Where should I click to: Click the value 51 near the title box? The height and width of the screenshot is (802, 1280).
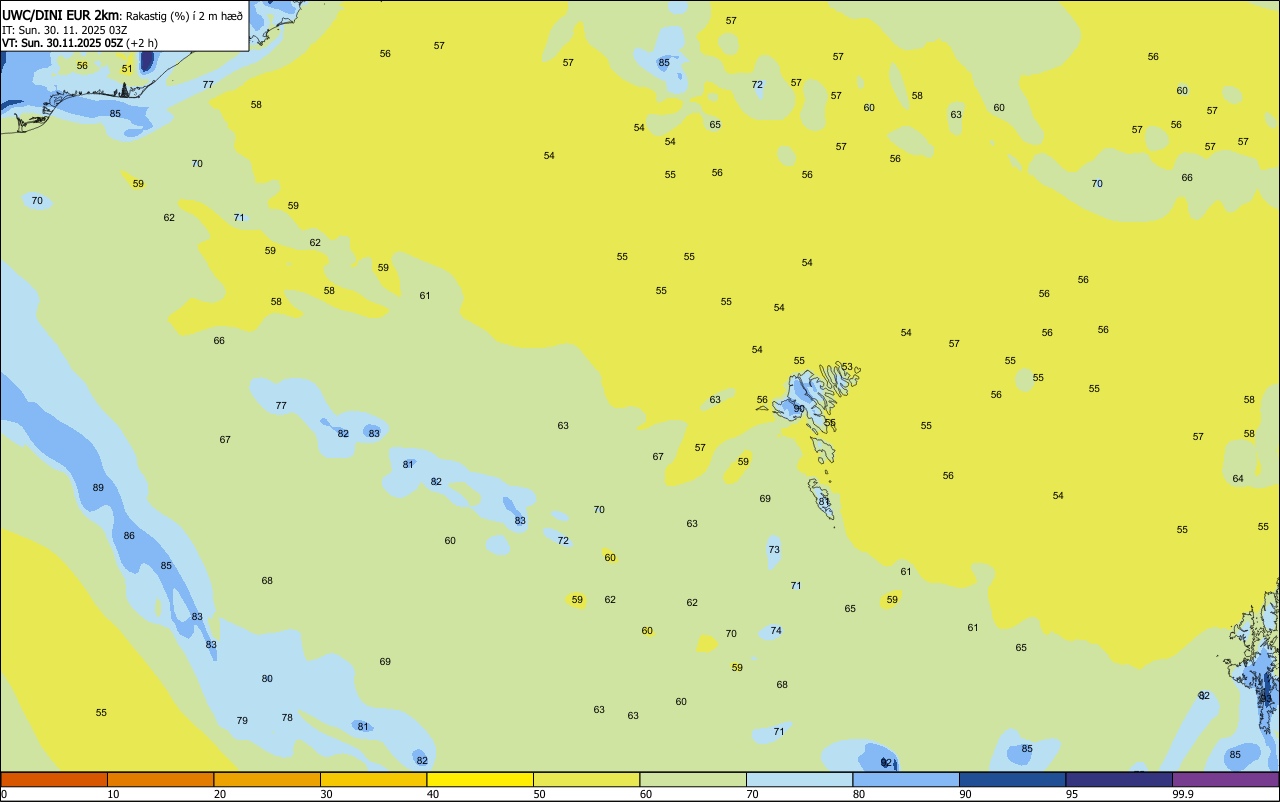[x=127, y=69]
